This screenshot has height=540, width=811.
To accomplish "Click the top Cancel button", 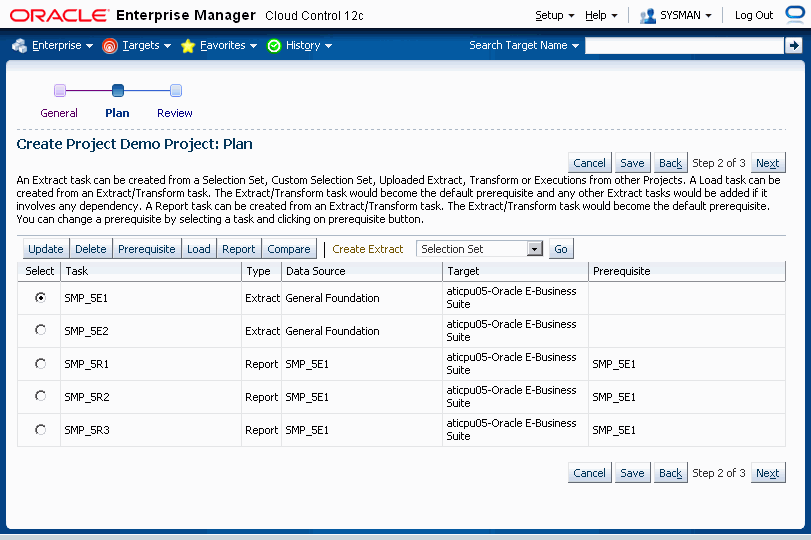I will coord(589,163).
